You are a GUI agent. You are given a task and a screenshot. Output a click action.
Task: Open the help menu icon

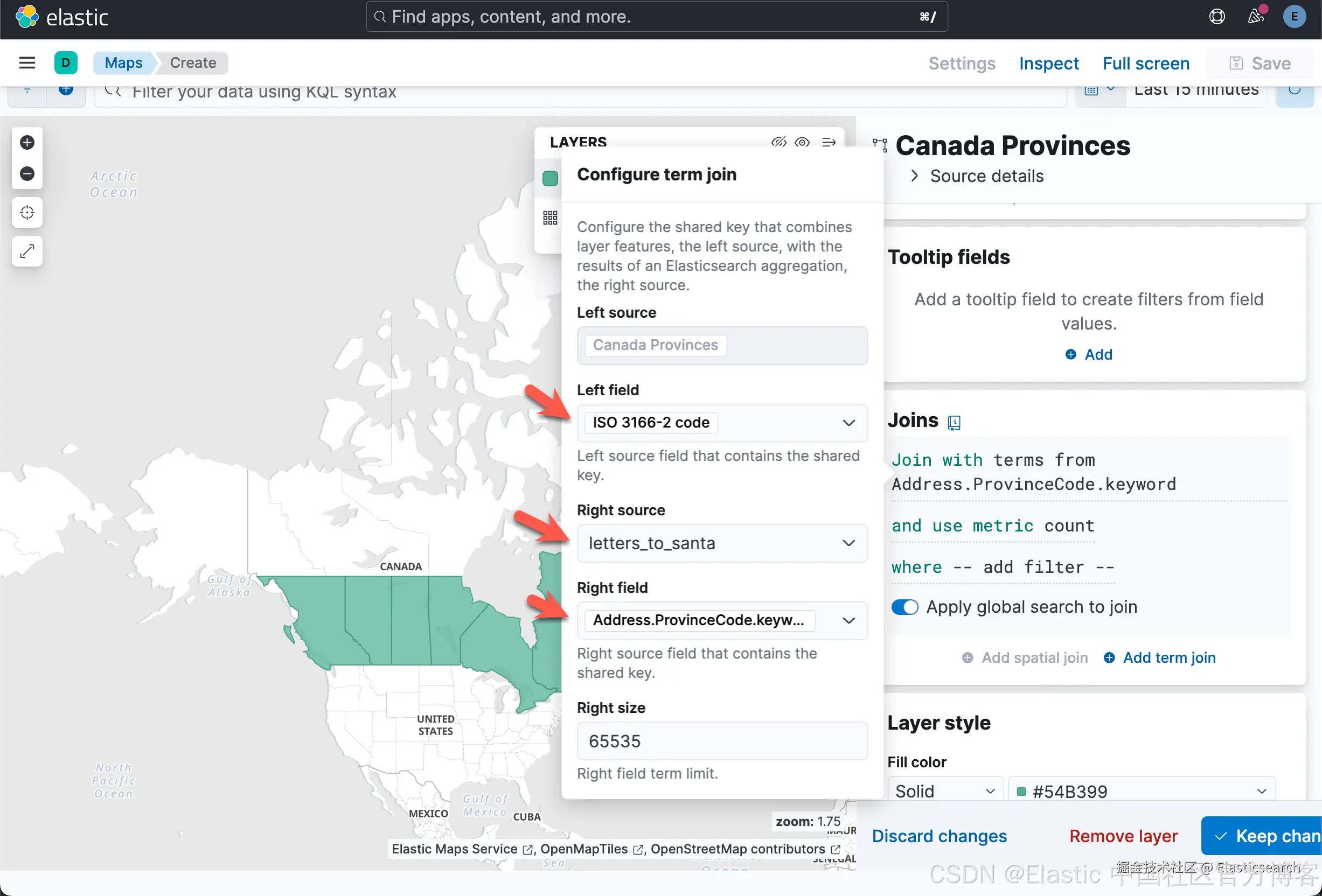pyautogui.click(x=1217, y=17)
